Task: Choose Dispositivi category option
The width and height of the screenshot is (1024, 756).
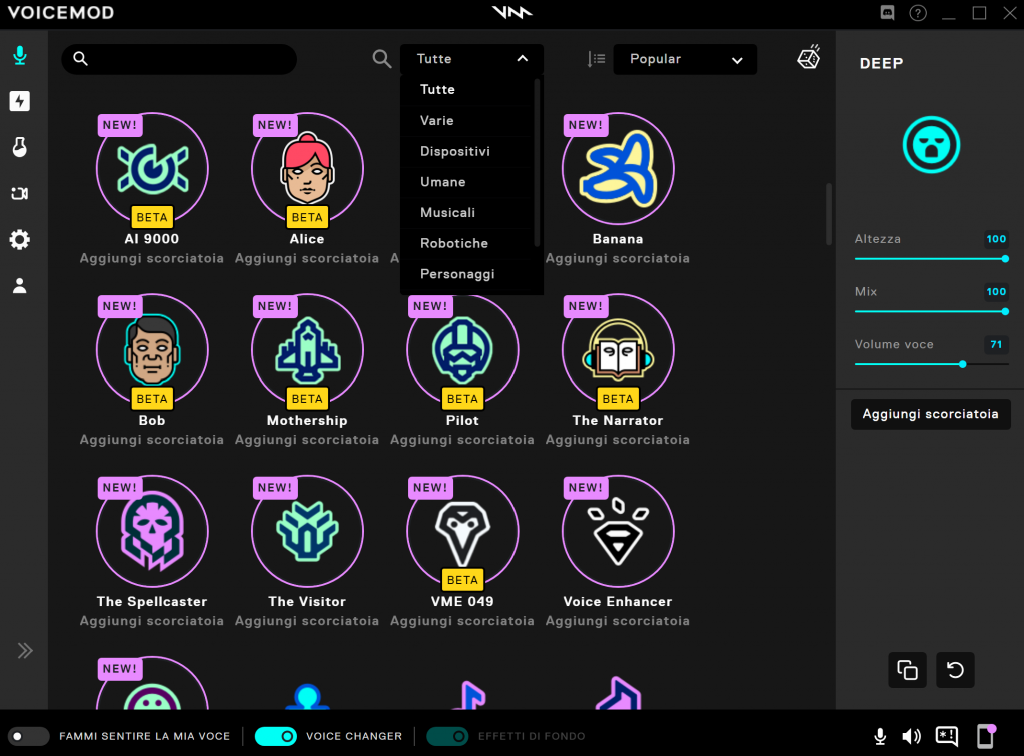Action: coord(468,151)
